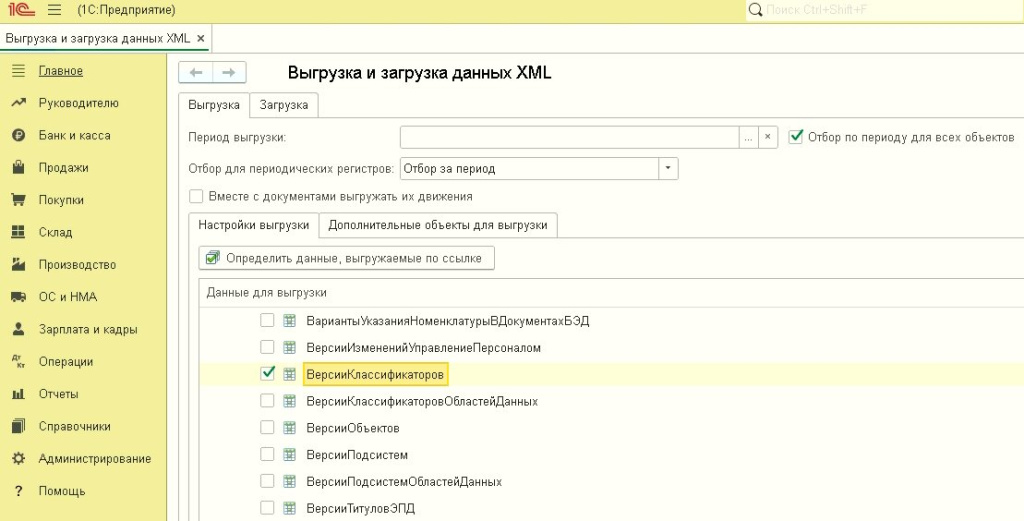Click Определить данные, выгружаемые по ссылке button
Viewport: 1024px width, 521px height.
point(346,258)
